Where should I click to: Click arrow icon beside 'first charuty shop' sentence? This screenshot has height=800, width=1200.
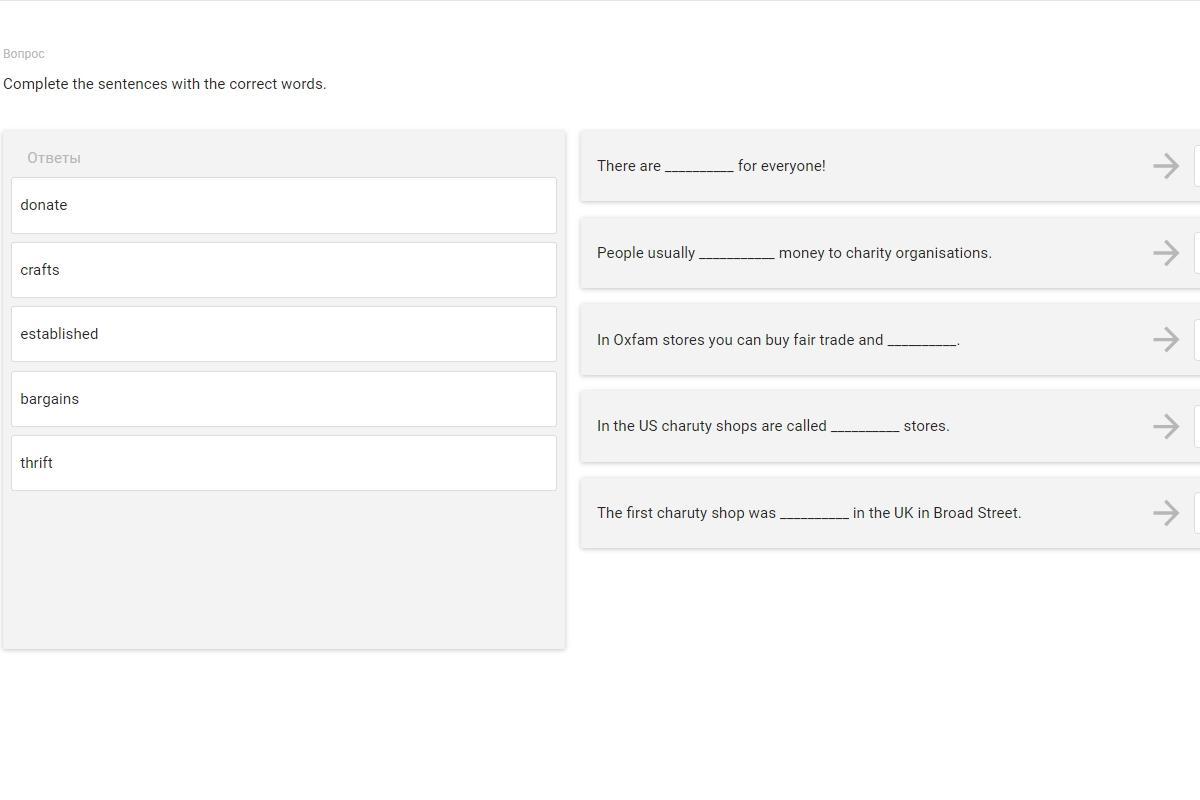[1166, 513]
